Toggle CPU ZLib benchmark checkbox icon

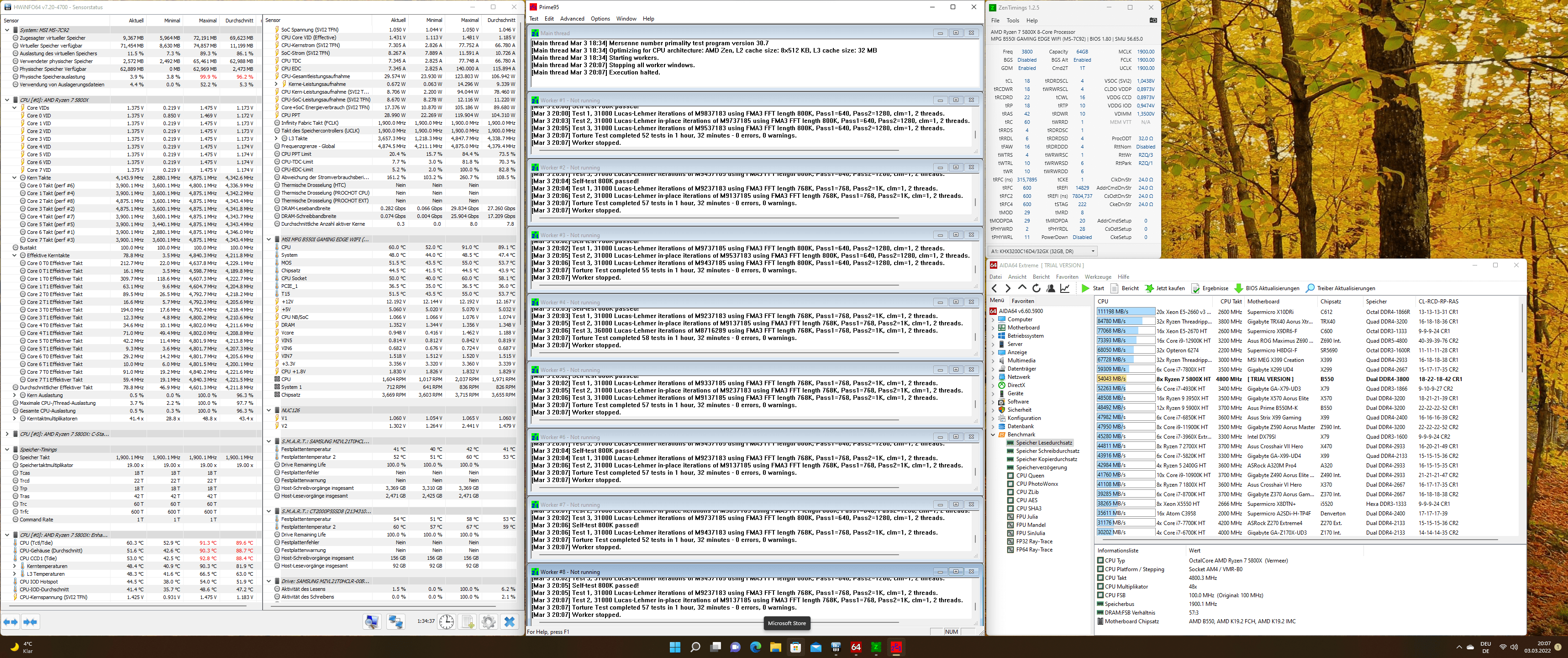coord(1010,492)
